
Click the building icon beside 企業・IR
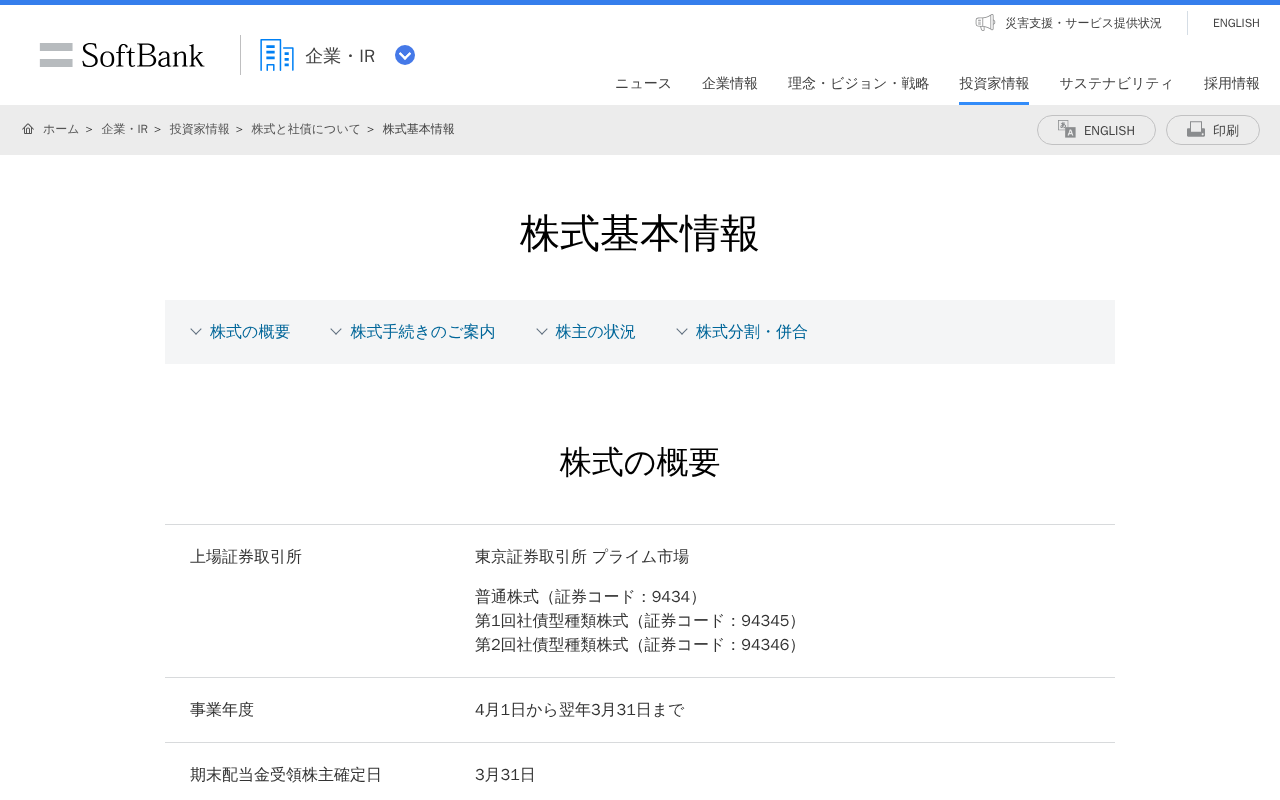pos(277,55)
